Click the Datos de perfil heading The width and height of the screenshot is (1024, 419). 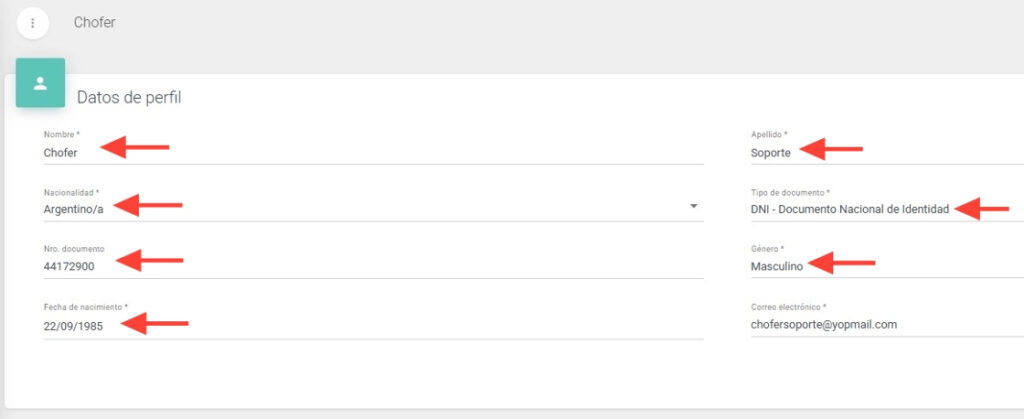coord(129,98)
